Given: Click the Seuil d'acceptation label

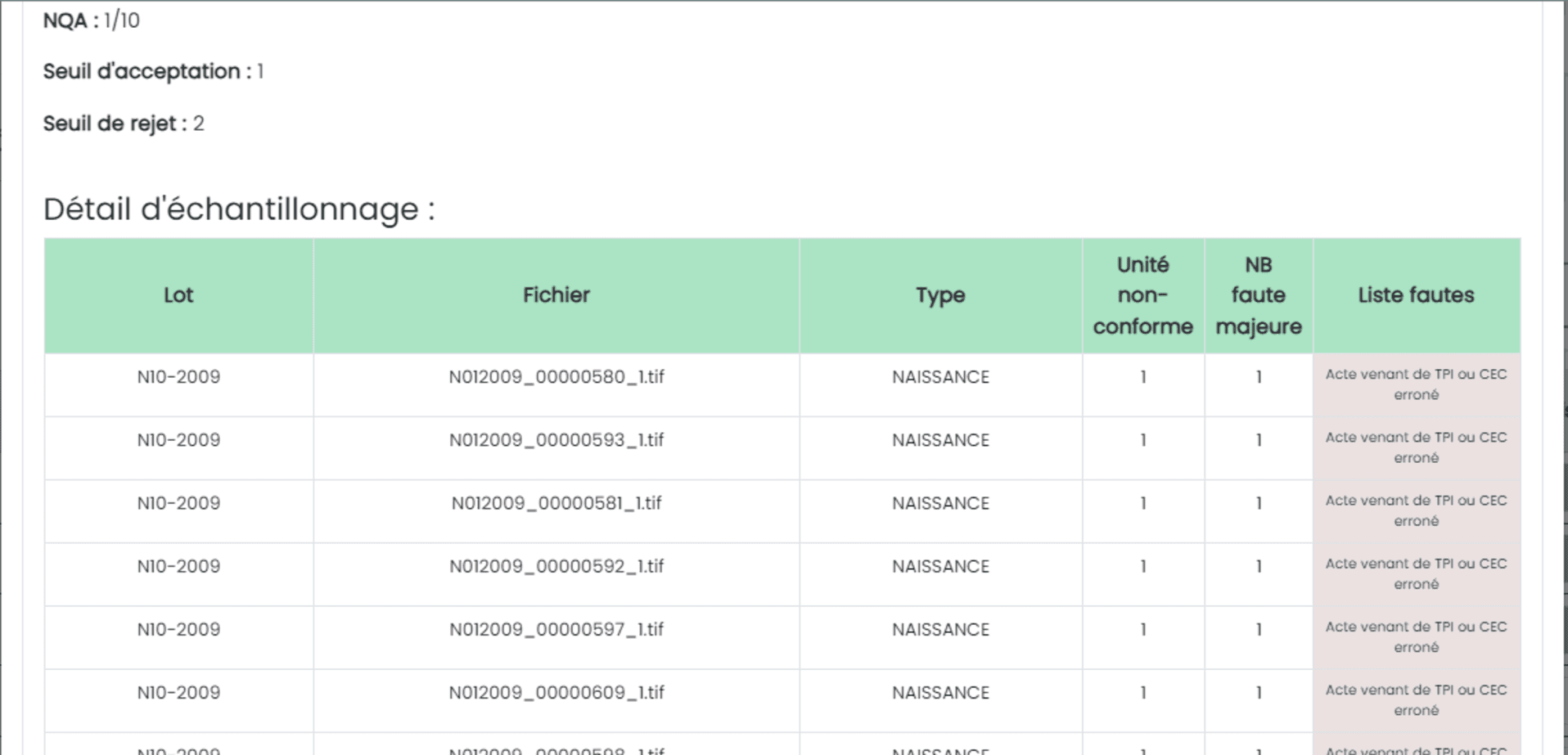Looking at the screenshot, I should [x=142, y=72].
